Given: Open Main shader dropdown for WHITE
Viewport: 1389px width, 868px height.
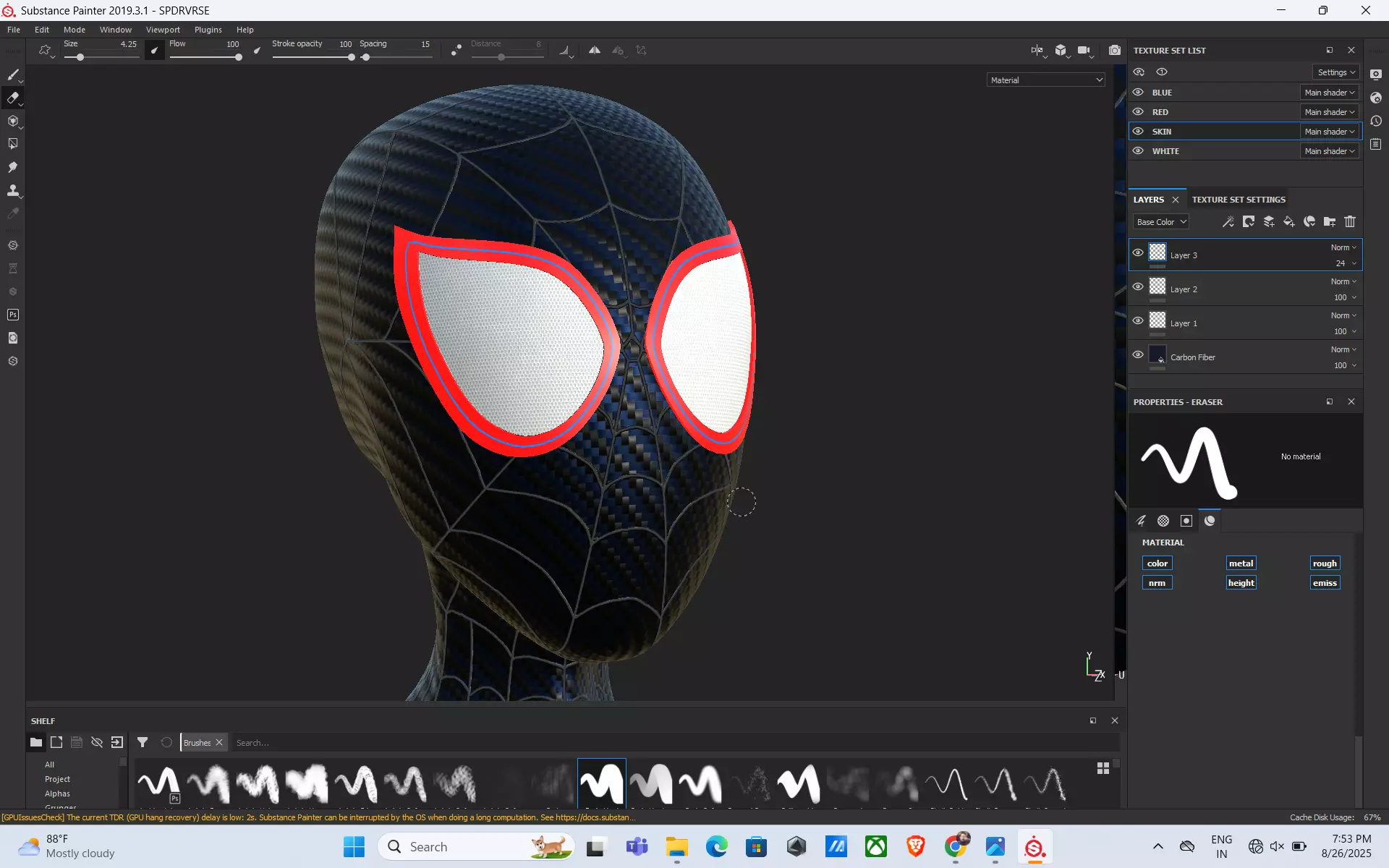Looking at the screenshot, I should point(1329,151).
